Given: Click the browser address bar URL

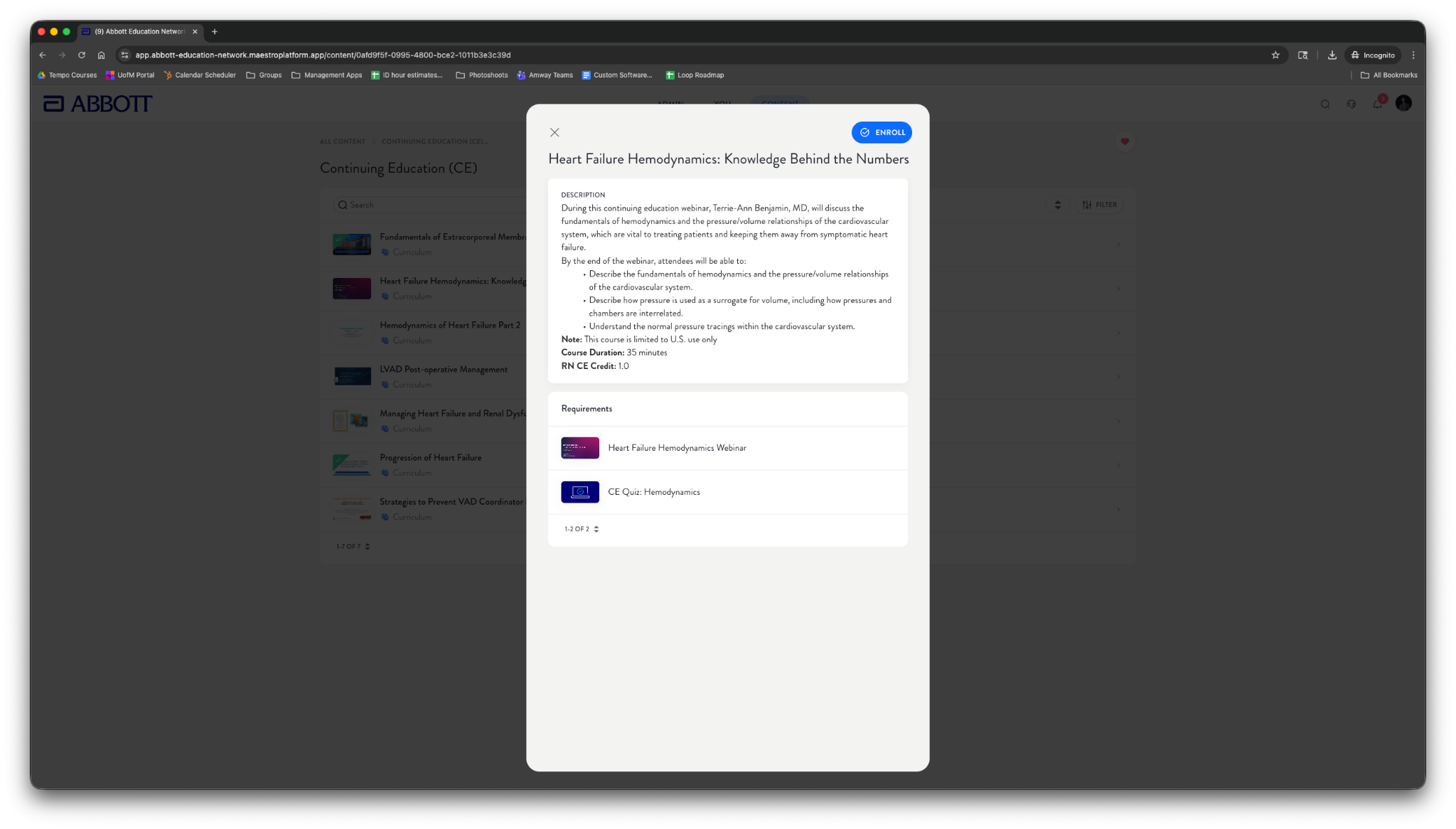Looking at the screenshot, I should coord(323,55).
